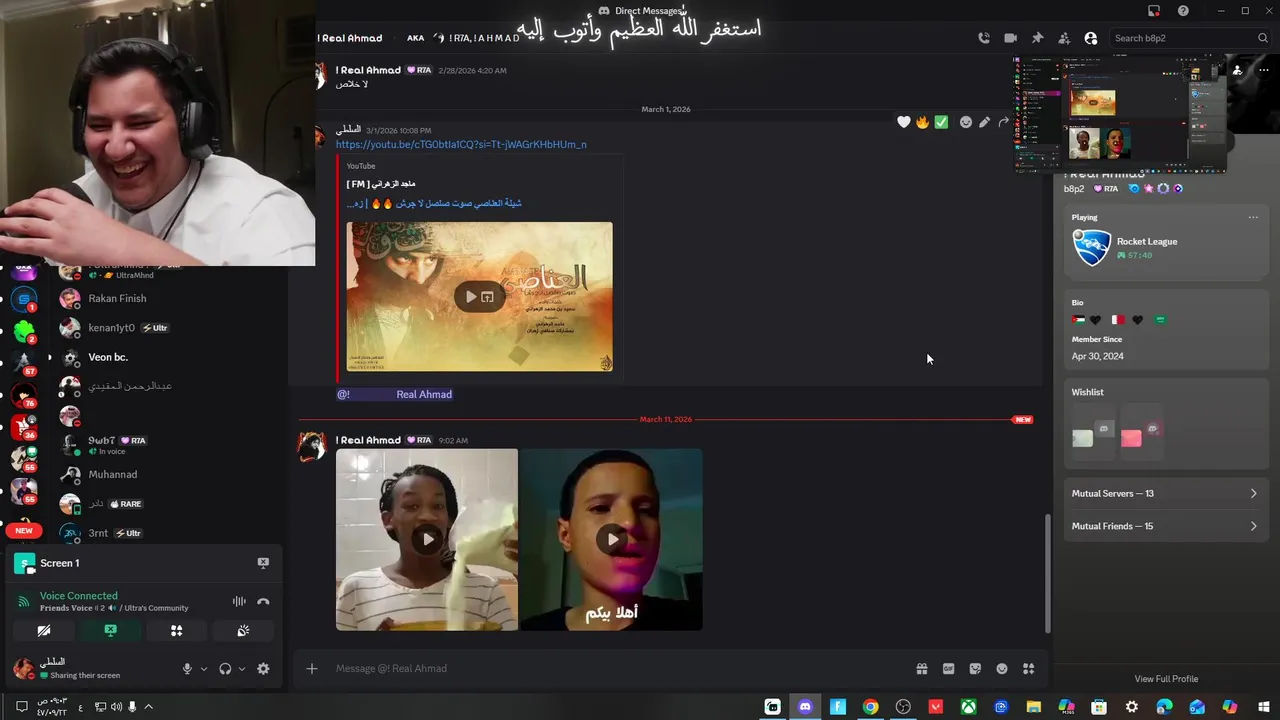
Task: Open Muhannad conversation
Action: [x=165, y=474]
